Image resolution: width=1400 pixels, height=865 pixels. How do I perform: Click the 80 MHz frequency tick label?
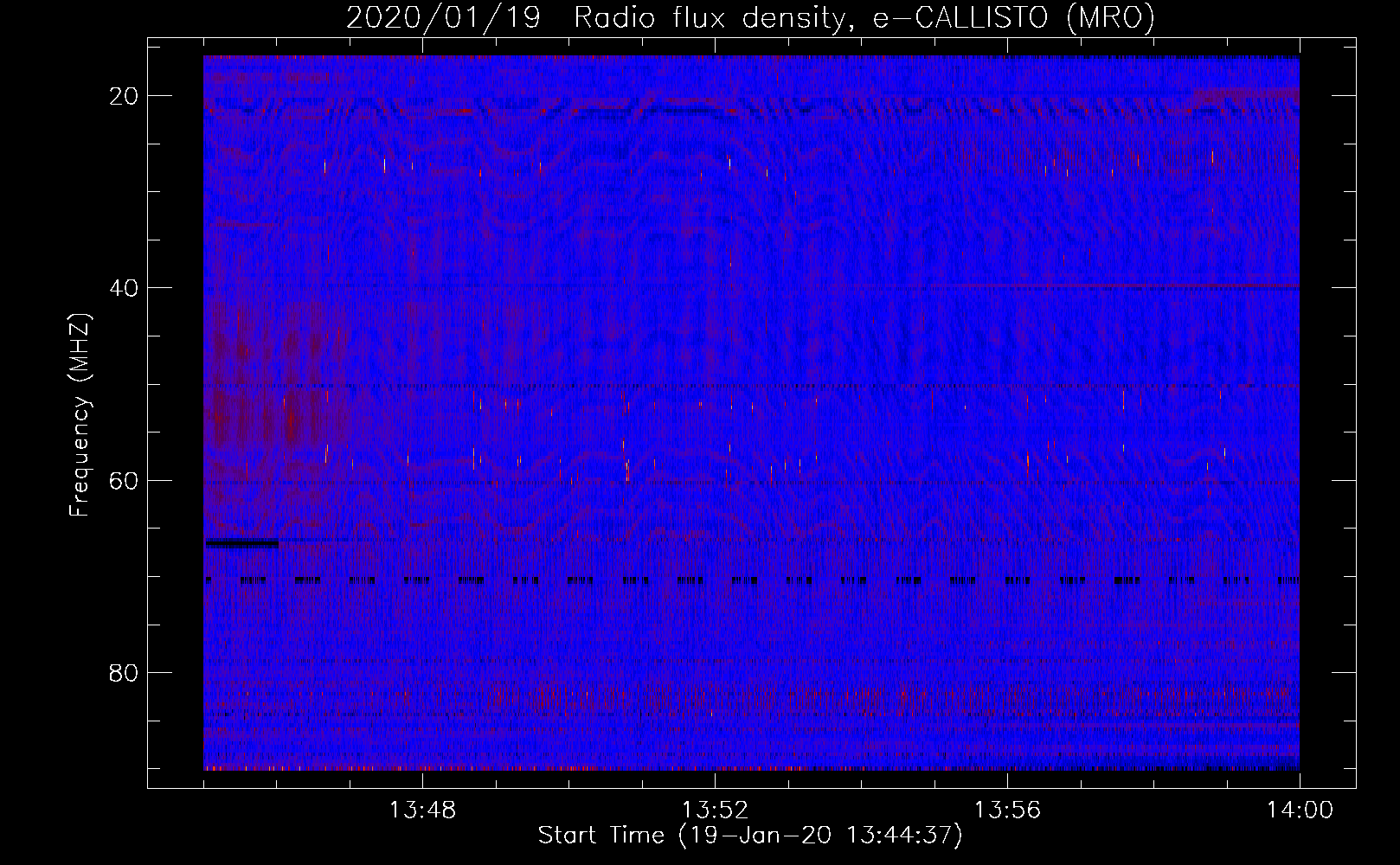pos(124,673)
